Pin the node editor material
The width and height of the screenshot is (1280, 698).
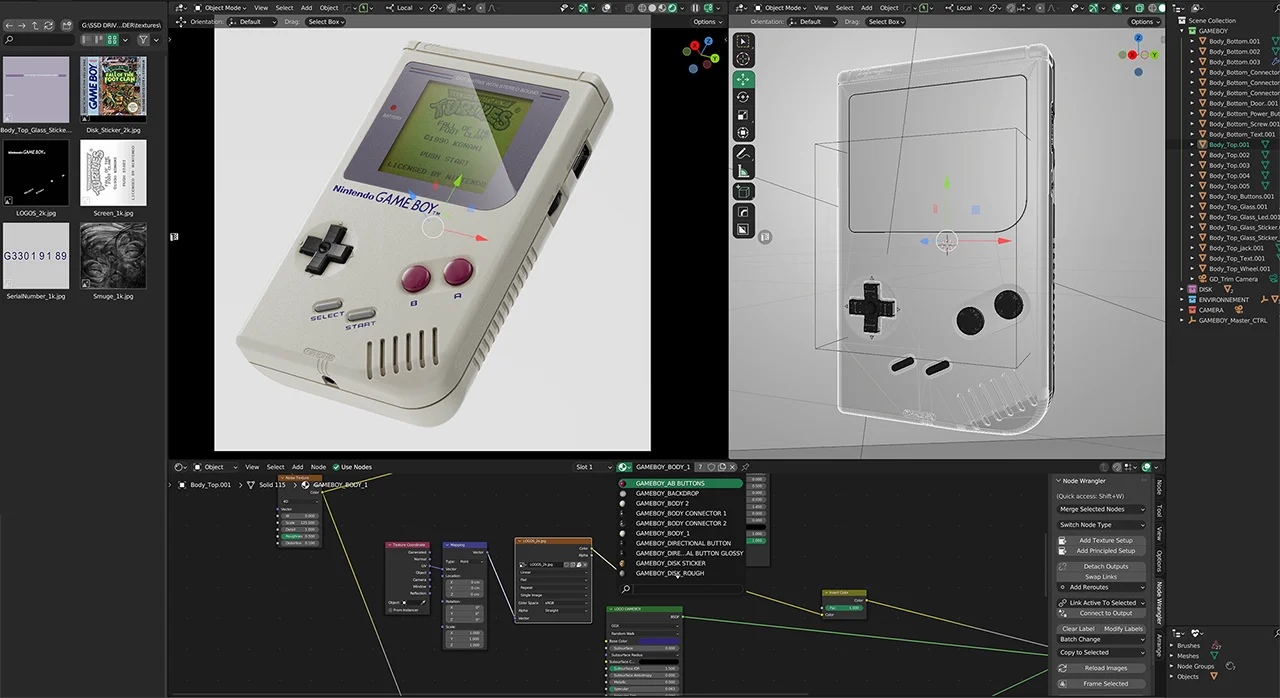coord(745,467)
